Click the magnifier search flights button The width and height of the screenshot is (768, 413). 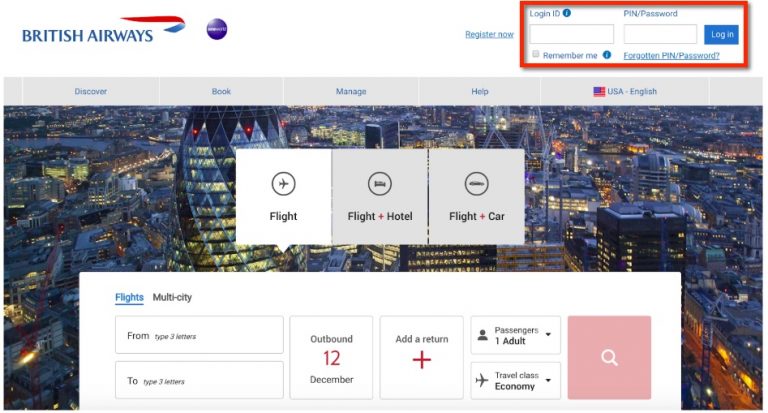(609, 358)
